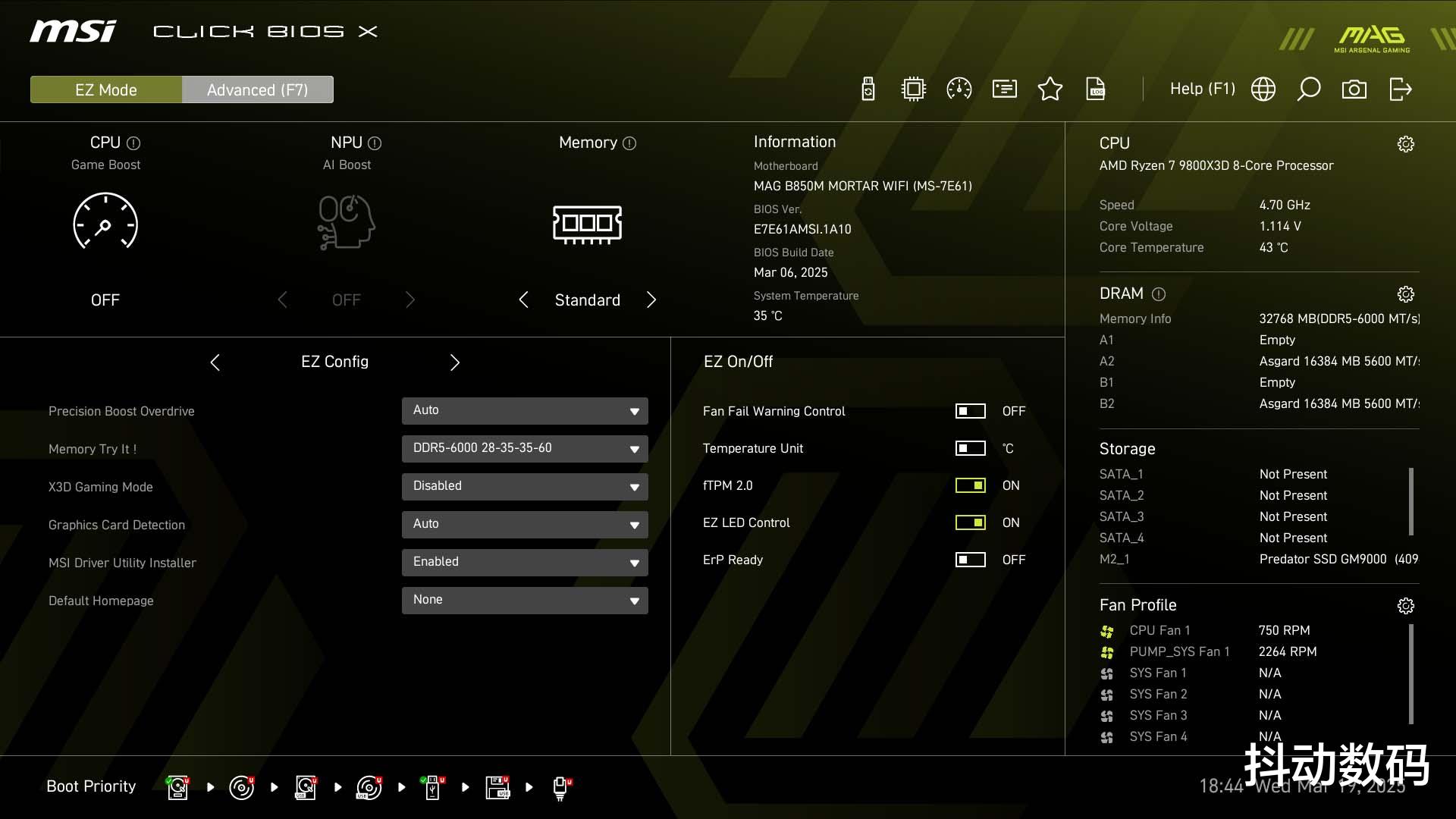Open the search magnifier icon
This screenshot has width=1456, height=819.
tap(1309, 89)
